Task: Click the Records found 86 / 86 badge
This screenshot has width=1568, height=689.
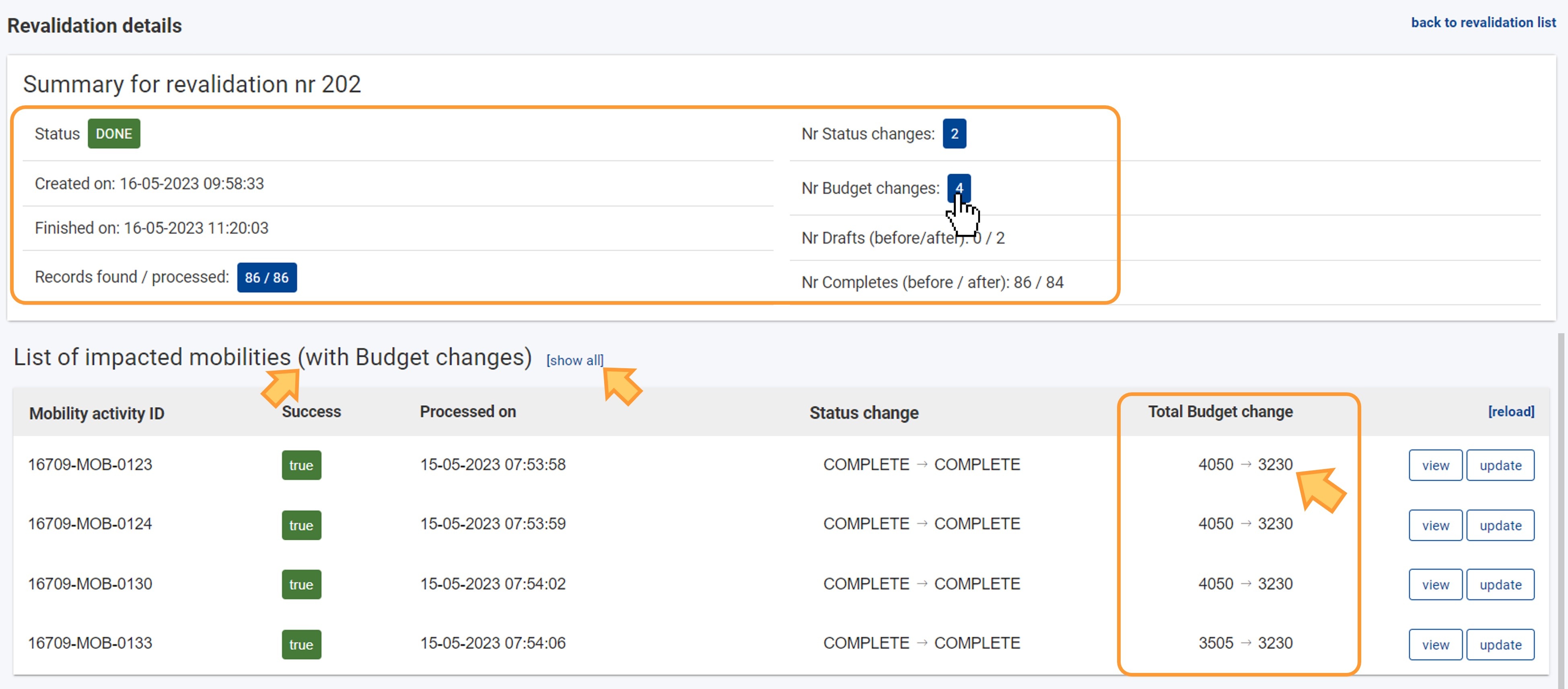Action: [267, 277]
